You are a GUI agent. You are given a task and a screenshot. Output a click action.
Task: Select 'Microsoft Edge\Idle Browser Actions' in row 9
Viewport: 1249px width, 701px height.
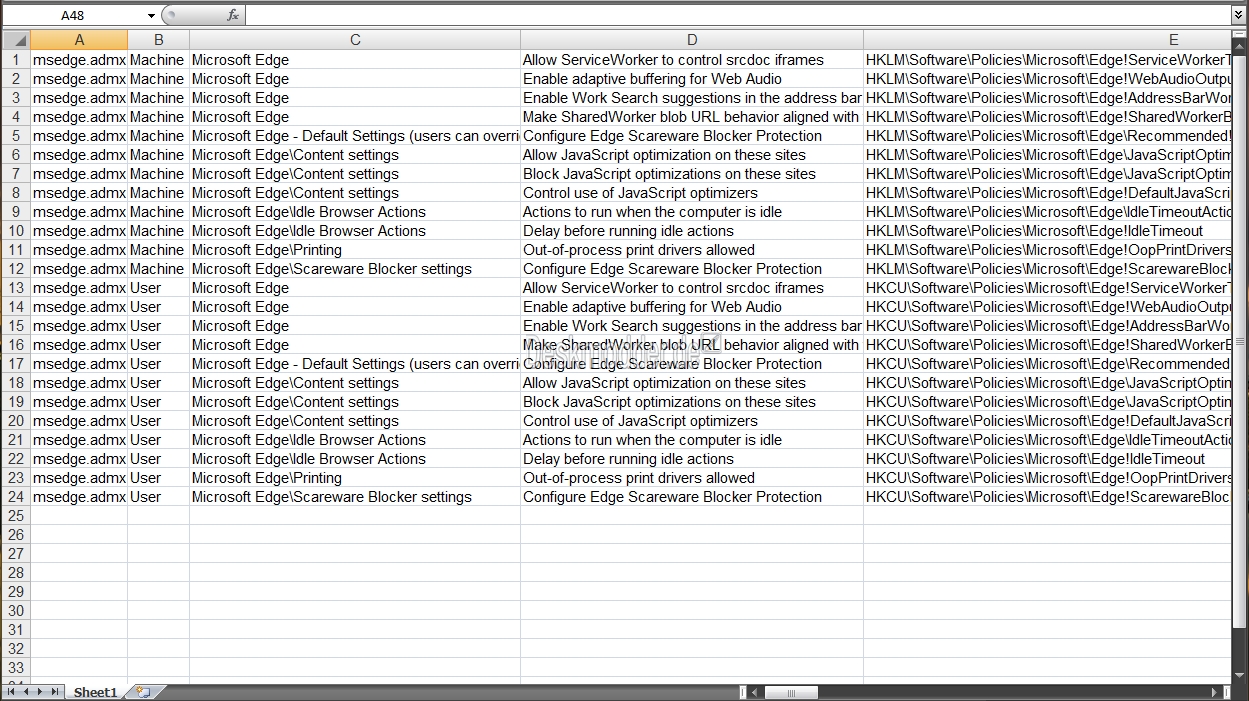click(x=355, y=212)
